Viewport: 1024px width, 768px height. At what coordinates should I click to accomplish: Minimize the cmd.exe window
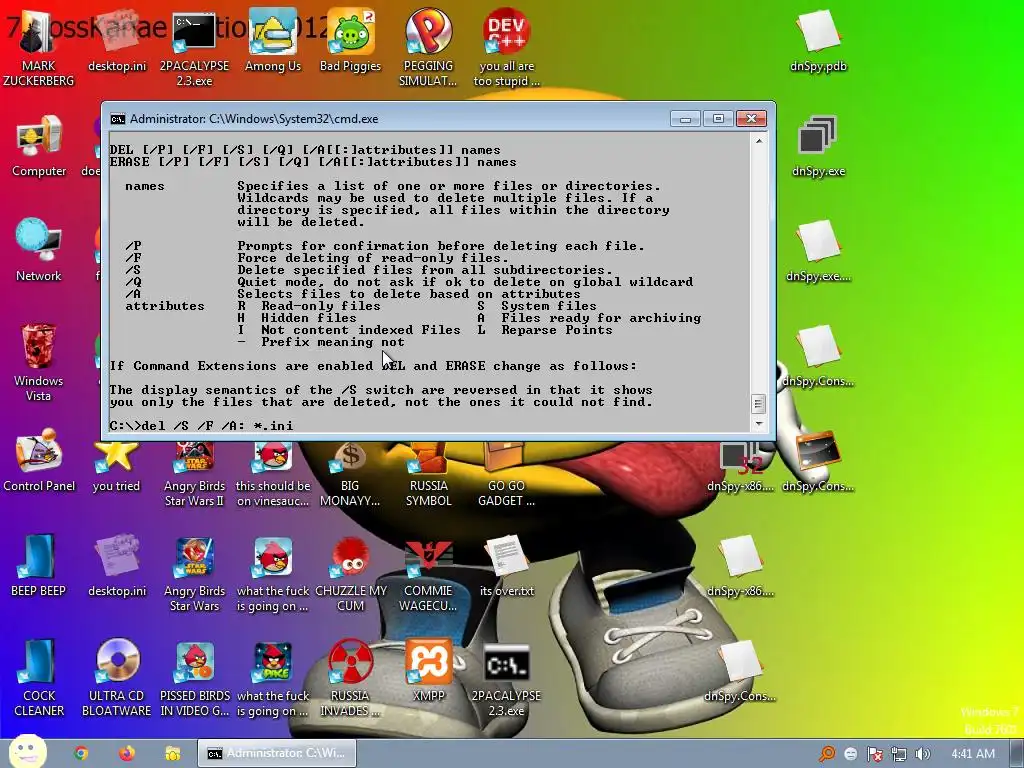(x=685, y=119)
